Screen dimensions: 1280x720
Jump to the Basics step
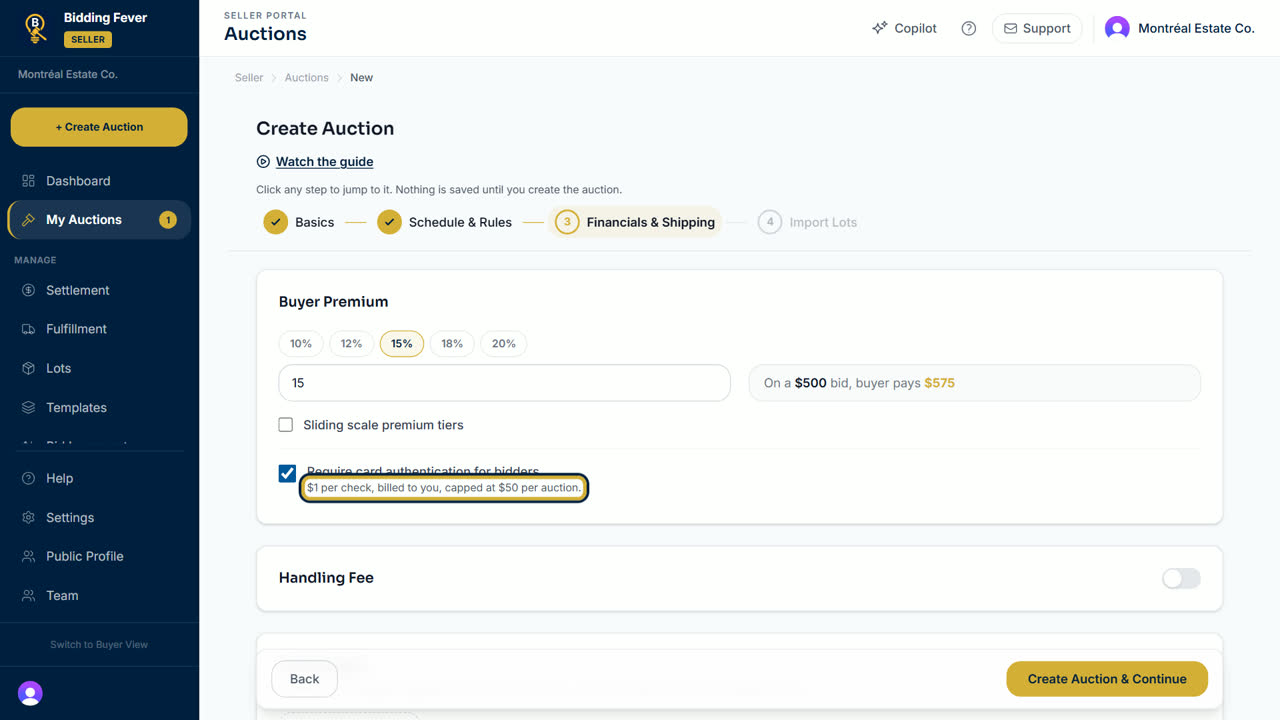(x=299, y=222)
